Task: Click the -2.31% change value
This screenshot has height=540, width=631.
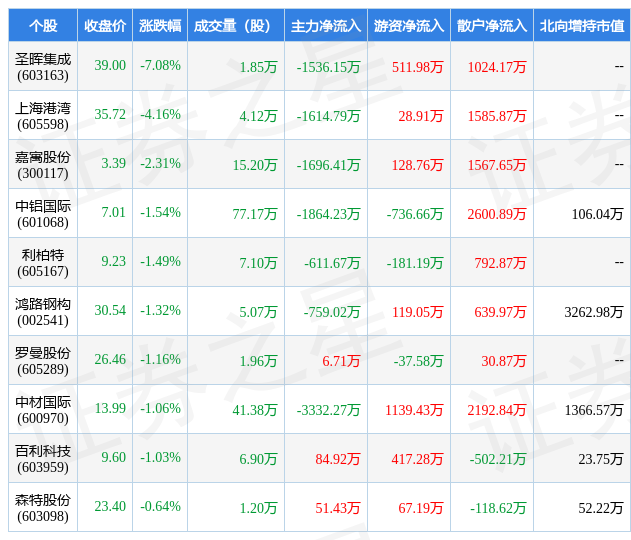Action: [160, 163]
